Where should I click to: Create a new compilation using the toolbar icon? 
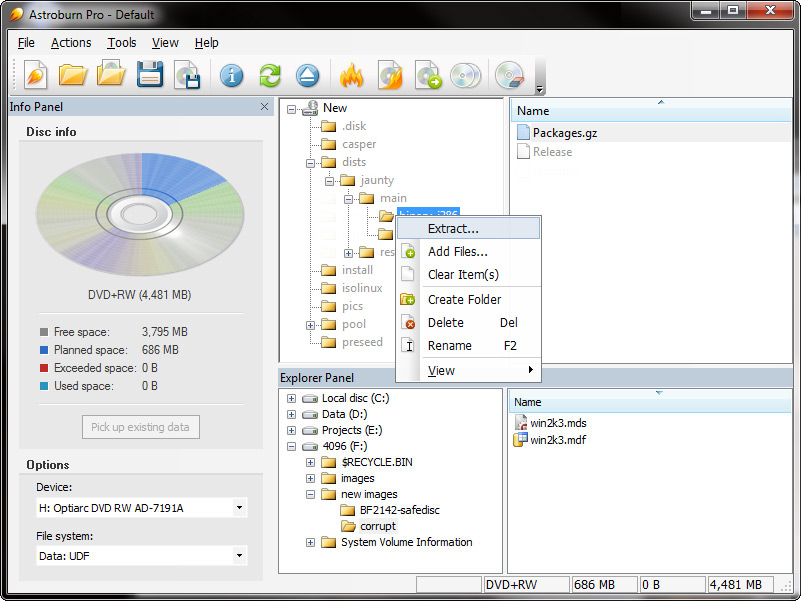37,75
